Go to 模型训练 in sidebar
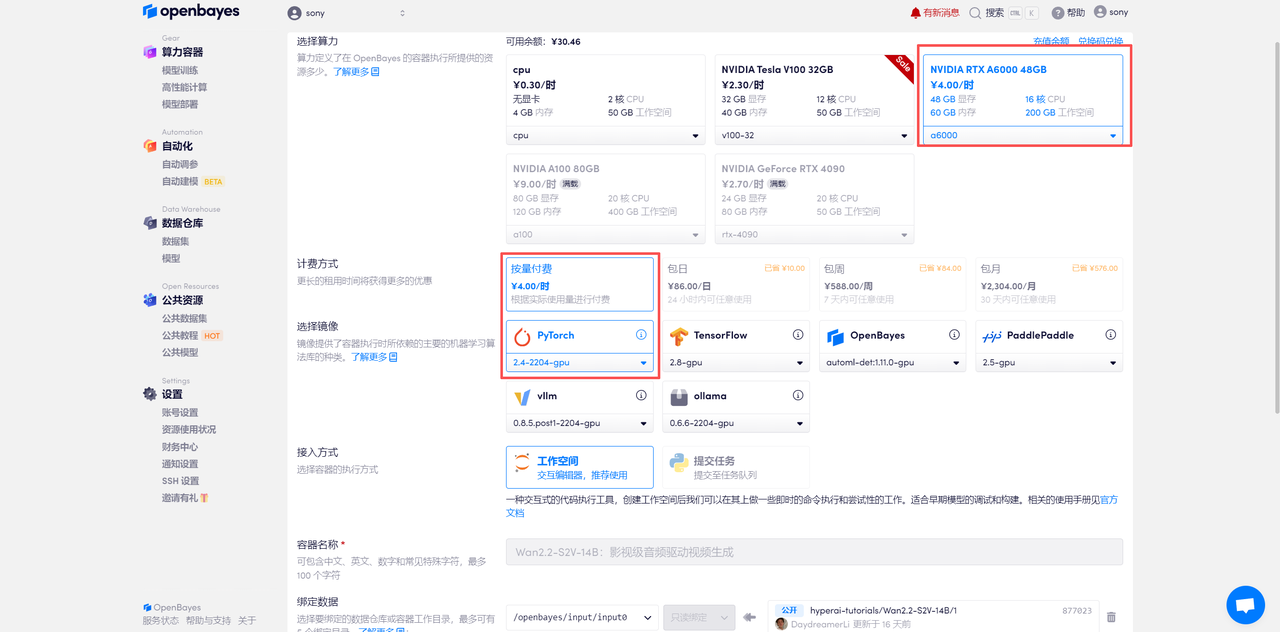 180,70
